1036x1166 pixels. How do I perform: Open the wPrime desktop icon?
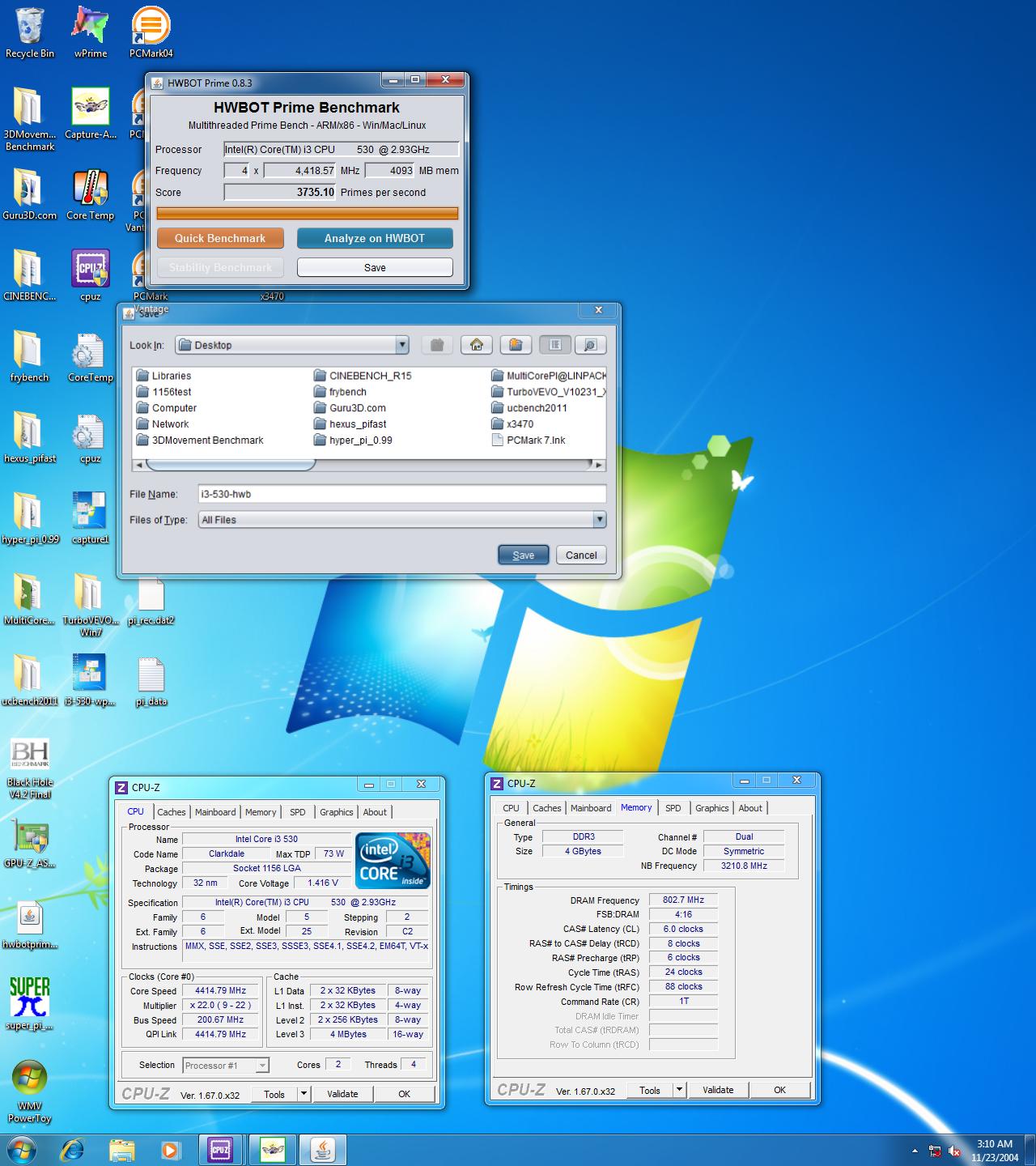(x=90, y=32)
